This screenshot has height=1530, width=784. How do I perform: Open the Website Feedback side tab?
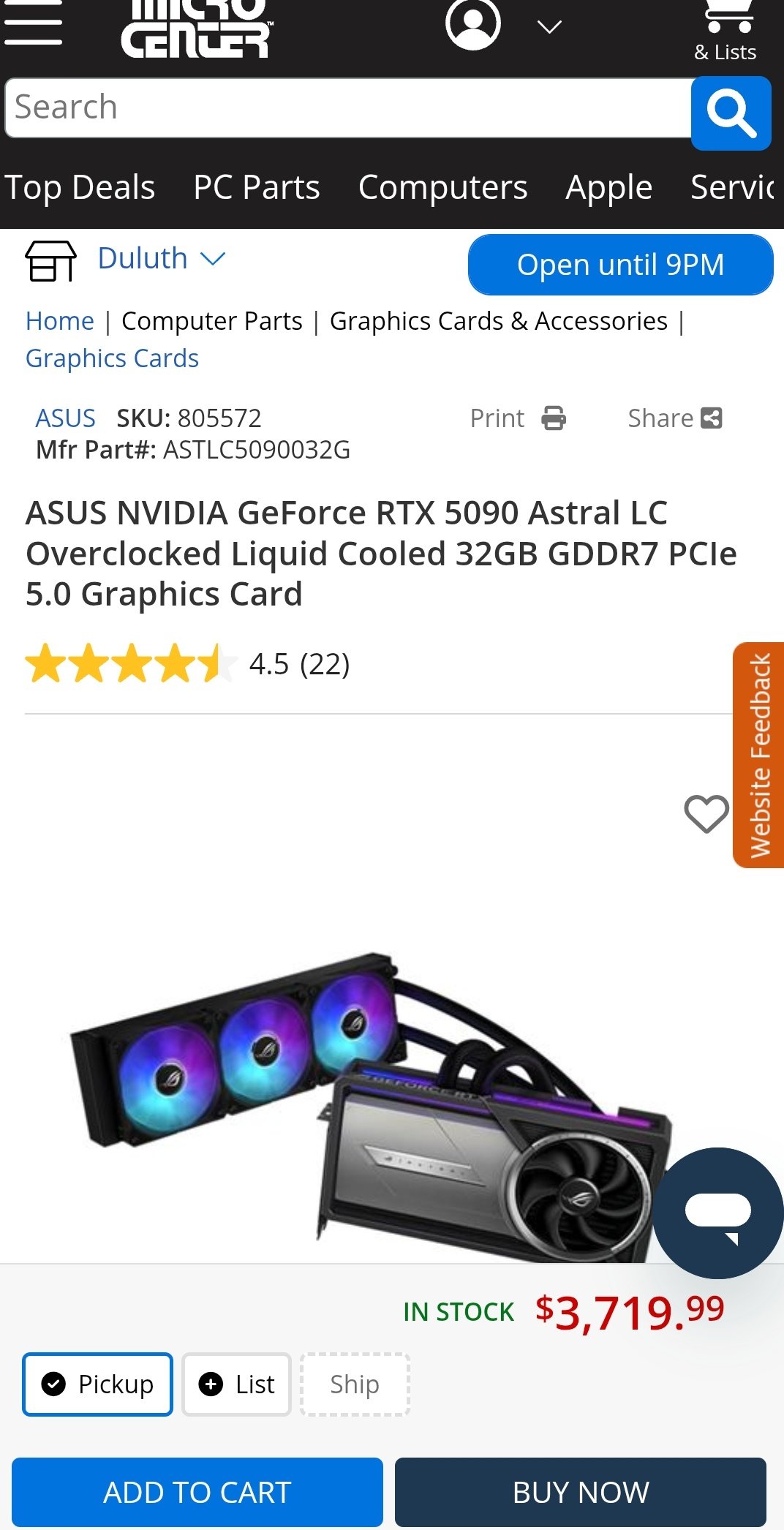click(758, 755)
